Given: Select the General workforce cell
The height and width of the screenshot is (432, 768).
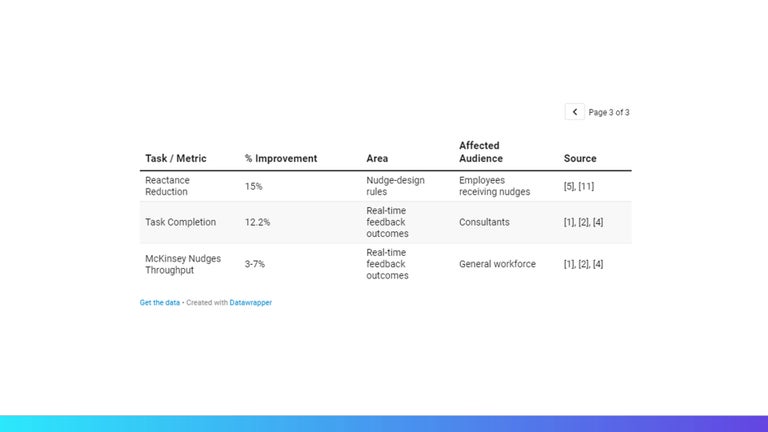Looking at the screenshot, I should tap(497, 264).
